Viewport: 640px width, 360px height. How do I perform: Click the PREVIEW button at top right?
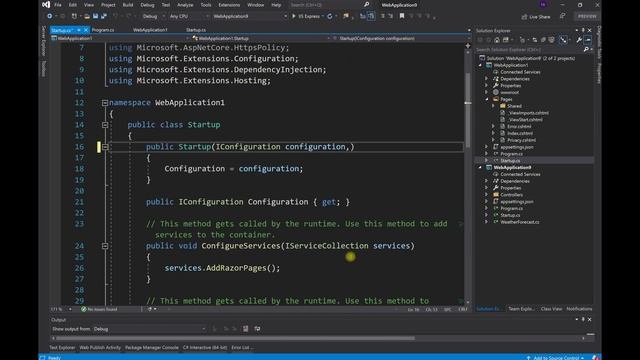(x=587, y=16)
